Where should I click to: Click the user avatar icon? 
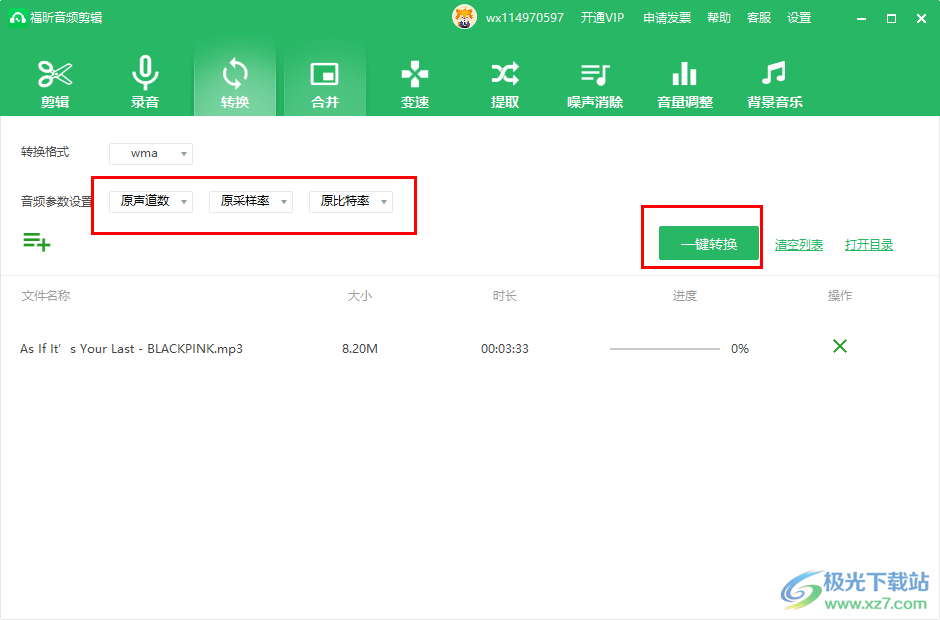click(x=464, y=18)
